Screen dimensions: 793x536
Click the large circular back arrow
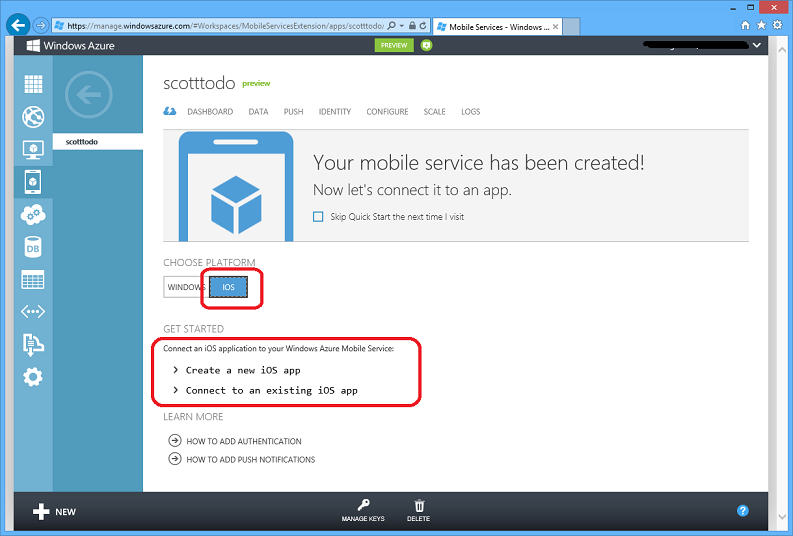(89, 95)
